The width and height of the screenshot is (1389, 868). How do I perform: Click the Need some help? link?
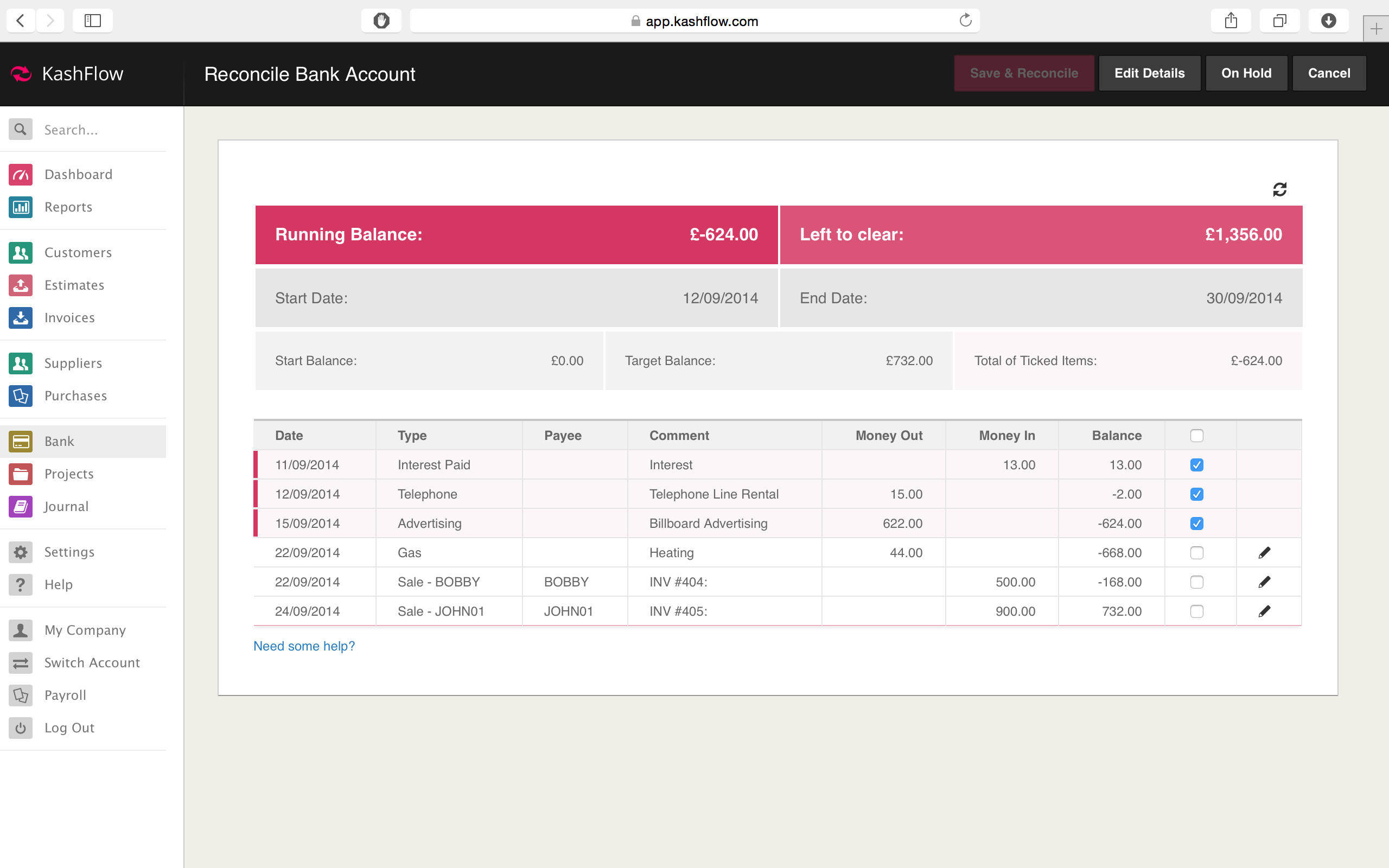pos(304,646)
